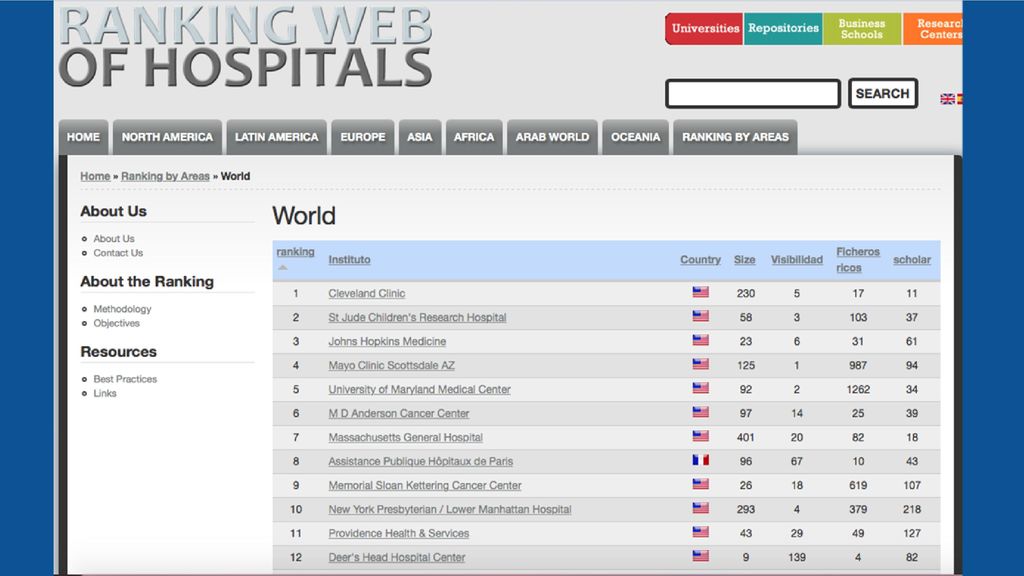Open New York Presbyterian Lower Manhattan link
The width and height of the screenshot is (1024, 576).
coord(449,509)
